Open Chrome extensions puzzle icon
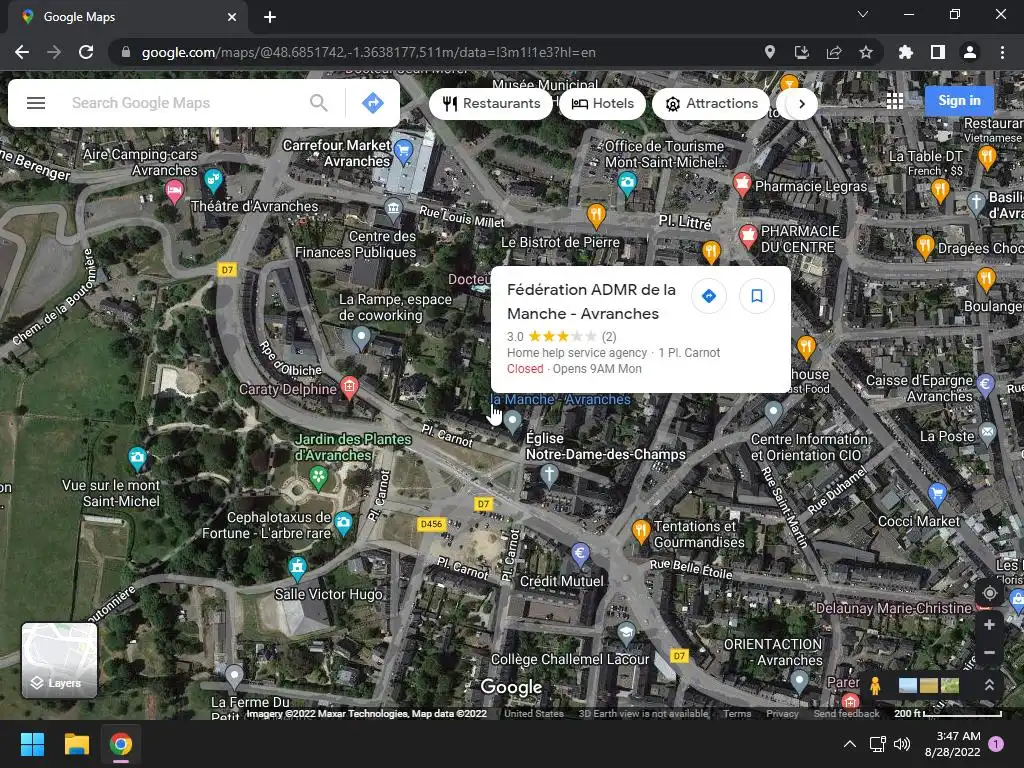Image resolution: width=1024 pixels, height=768 pixels. coord(906,52)
